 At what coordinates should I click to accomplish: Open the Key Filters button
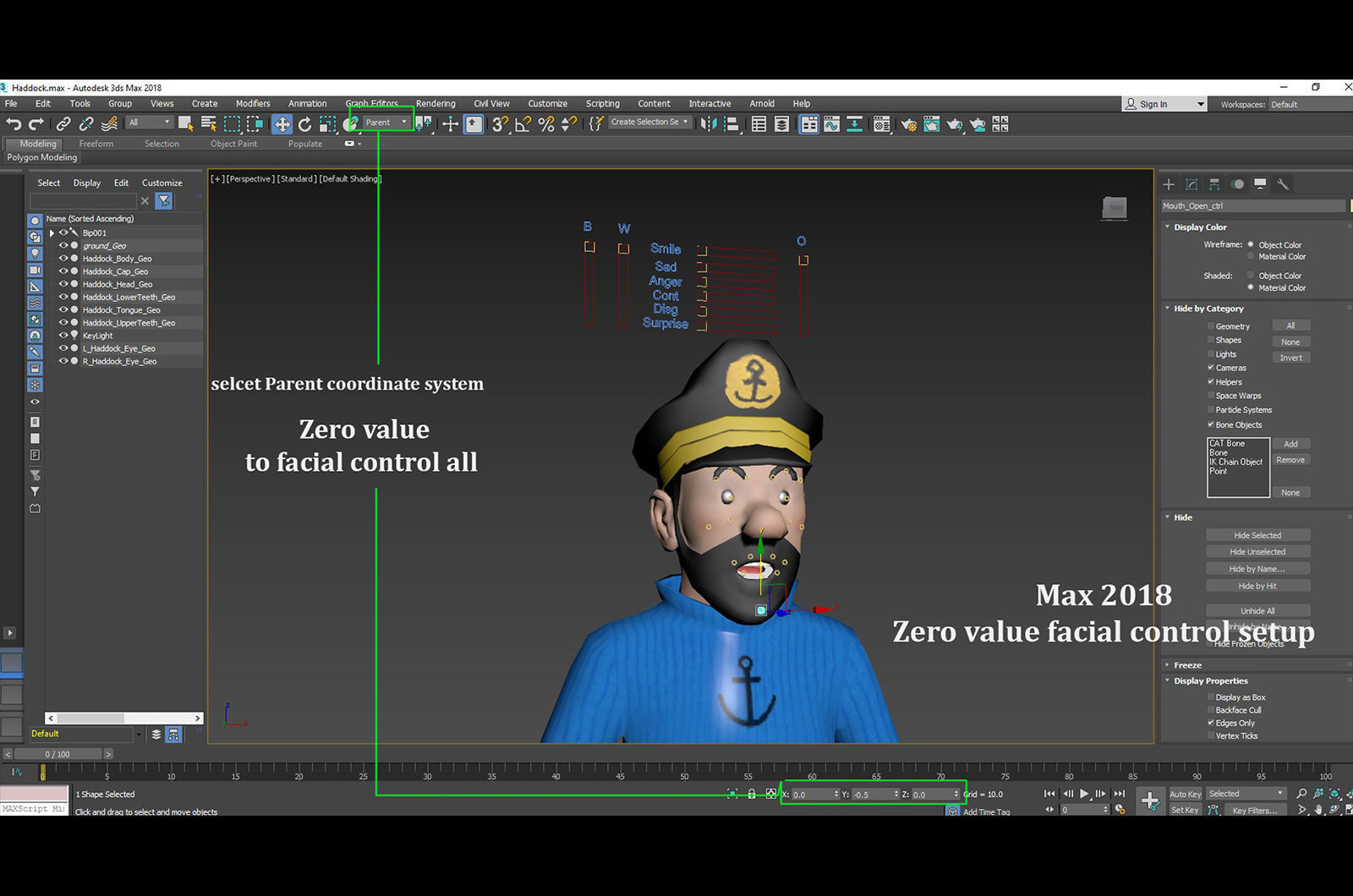(1254, 810)
